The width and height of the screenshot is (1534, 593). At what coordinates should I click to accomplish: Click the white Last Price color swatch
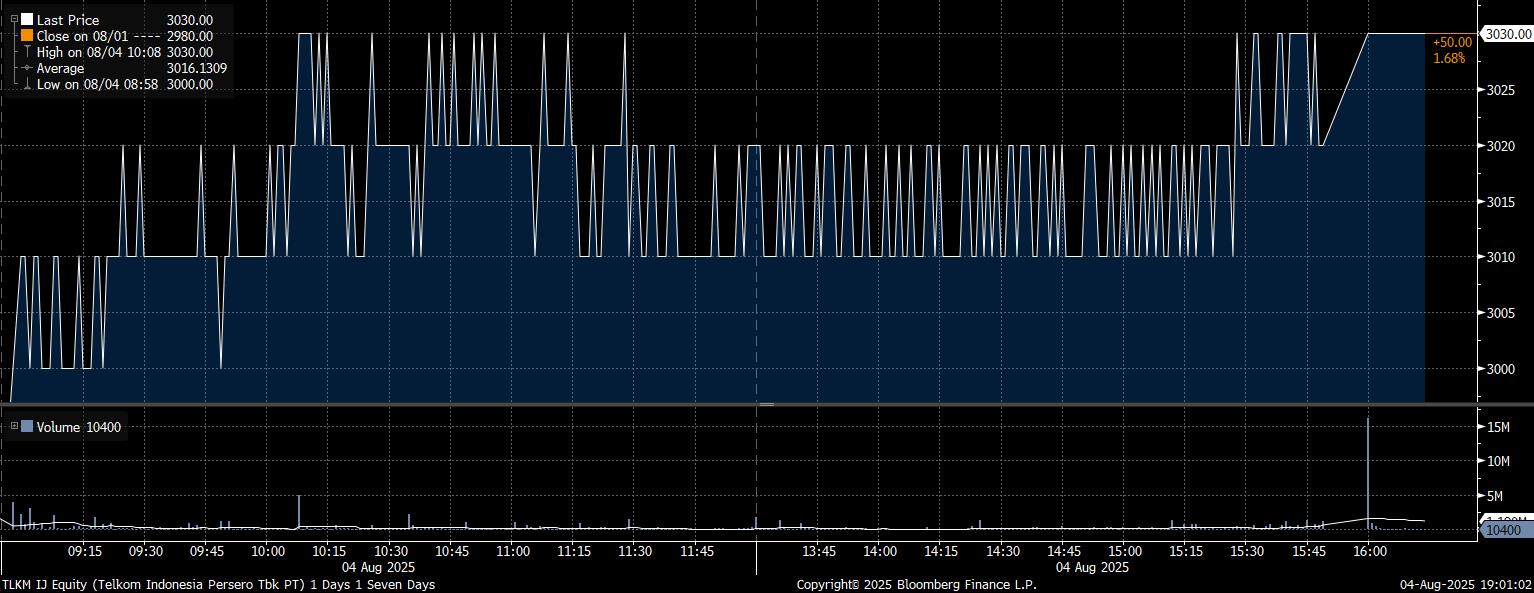point(27,19)
